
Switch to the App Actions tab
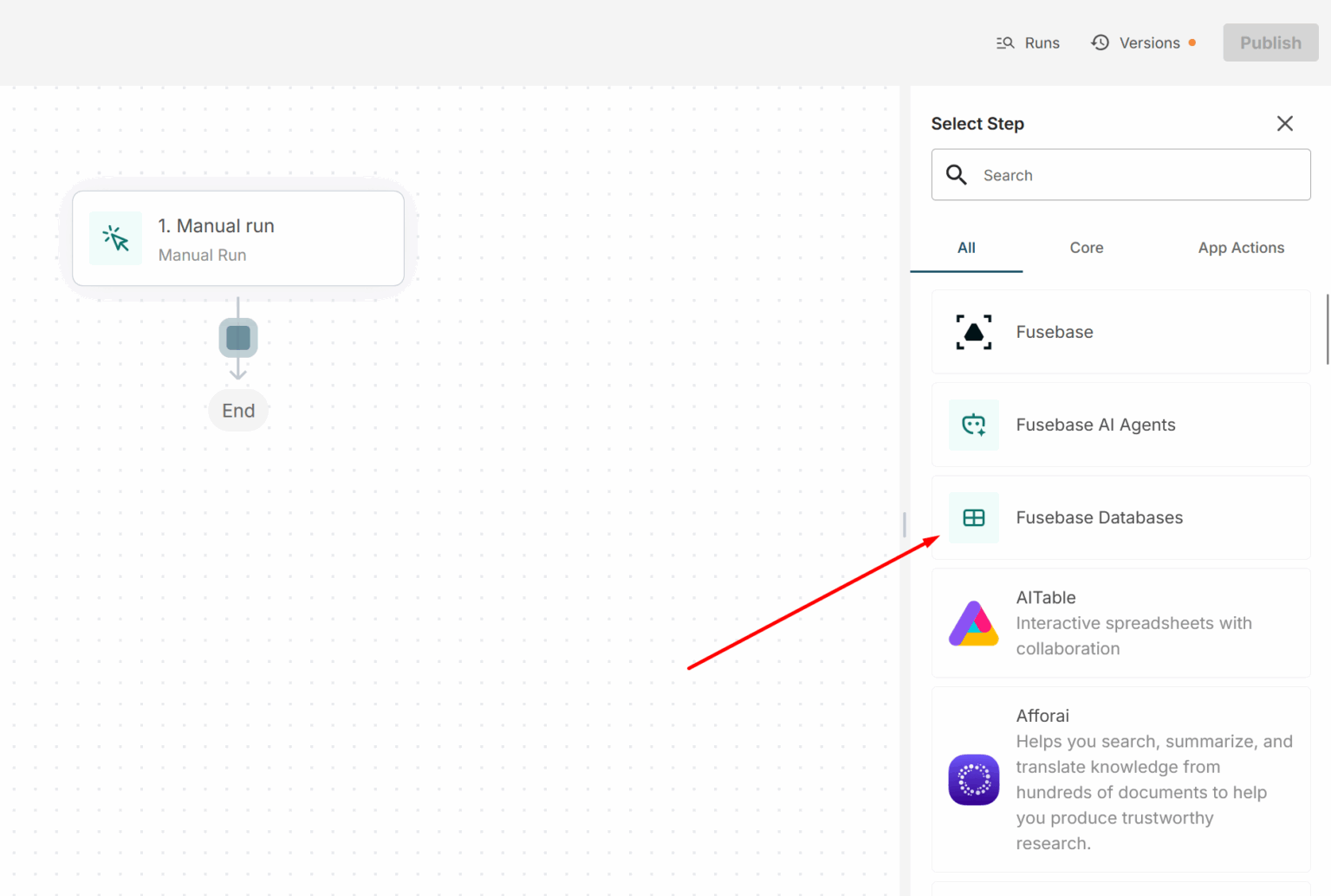coord(1241,248)
